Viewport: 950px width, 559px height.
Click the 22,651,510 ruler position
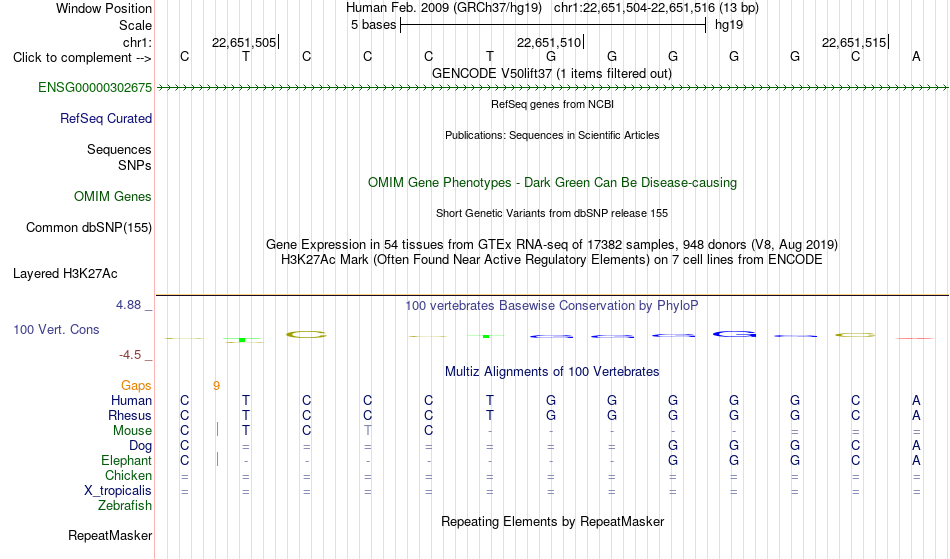(x=549, y=42)
